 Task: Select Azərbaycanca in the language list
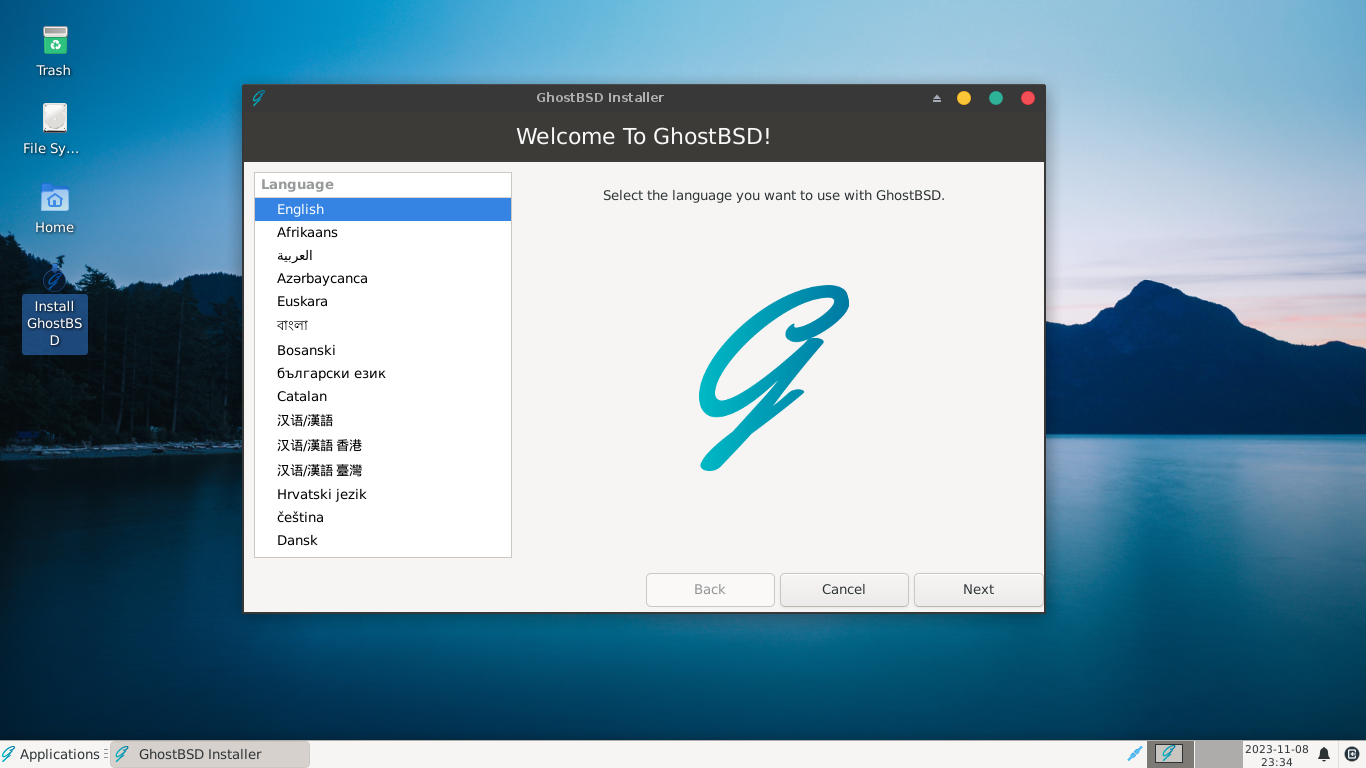click(383, 278)
